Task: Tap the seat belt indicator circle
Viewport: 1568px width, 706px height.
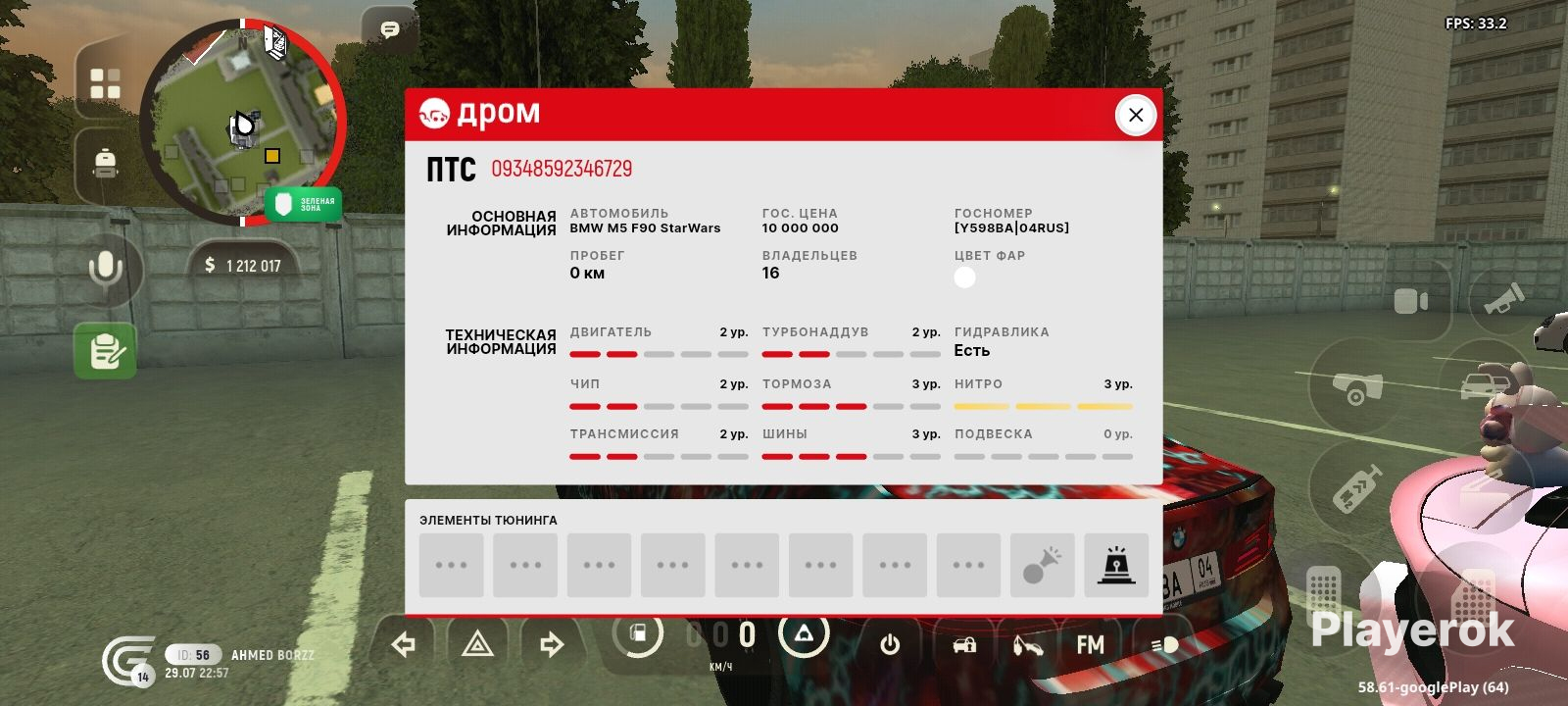Action: 804,634
